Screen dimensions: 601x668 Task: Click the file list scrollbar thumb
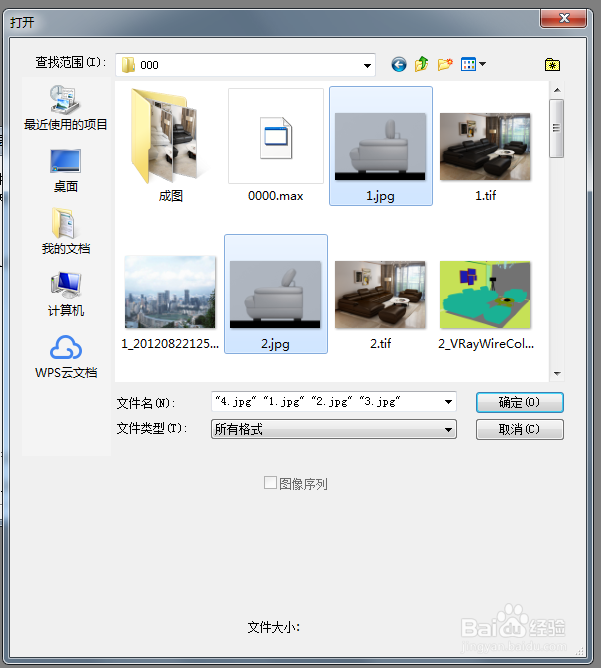(557, 128)
